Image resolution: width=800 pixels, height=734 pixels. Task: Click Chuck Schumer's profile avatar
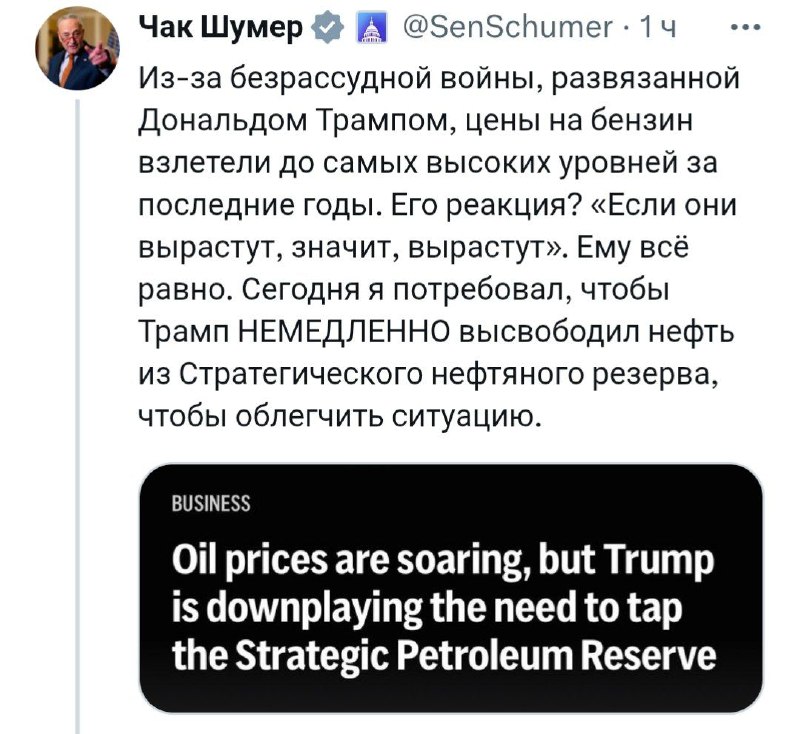click(77, 48)
